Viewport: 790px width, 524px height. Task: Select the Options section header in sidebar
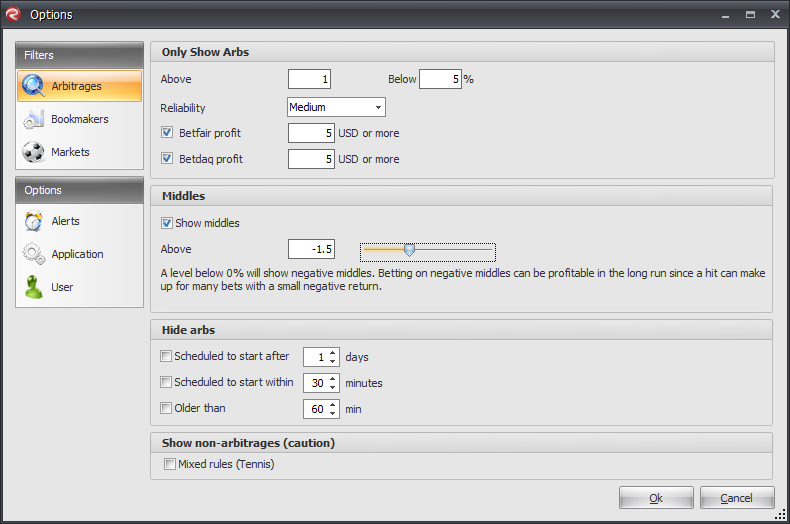point(80,190)
